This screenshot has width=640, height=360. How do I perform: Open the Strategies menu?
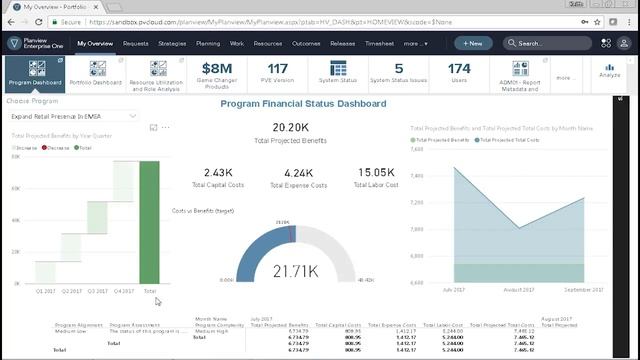point(172,44)
